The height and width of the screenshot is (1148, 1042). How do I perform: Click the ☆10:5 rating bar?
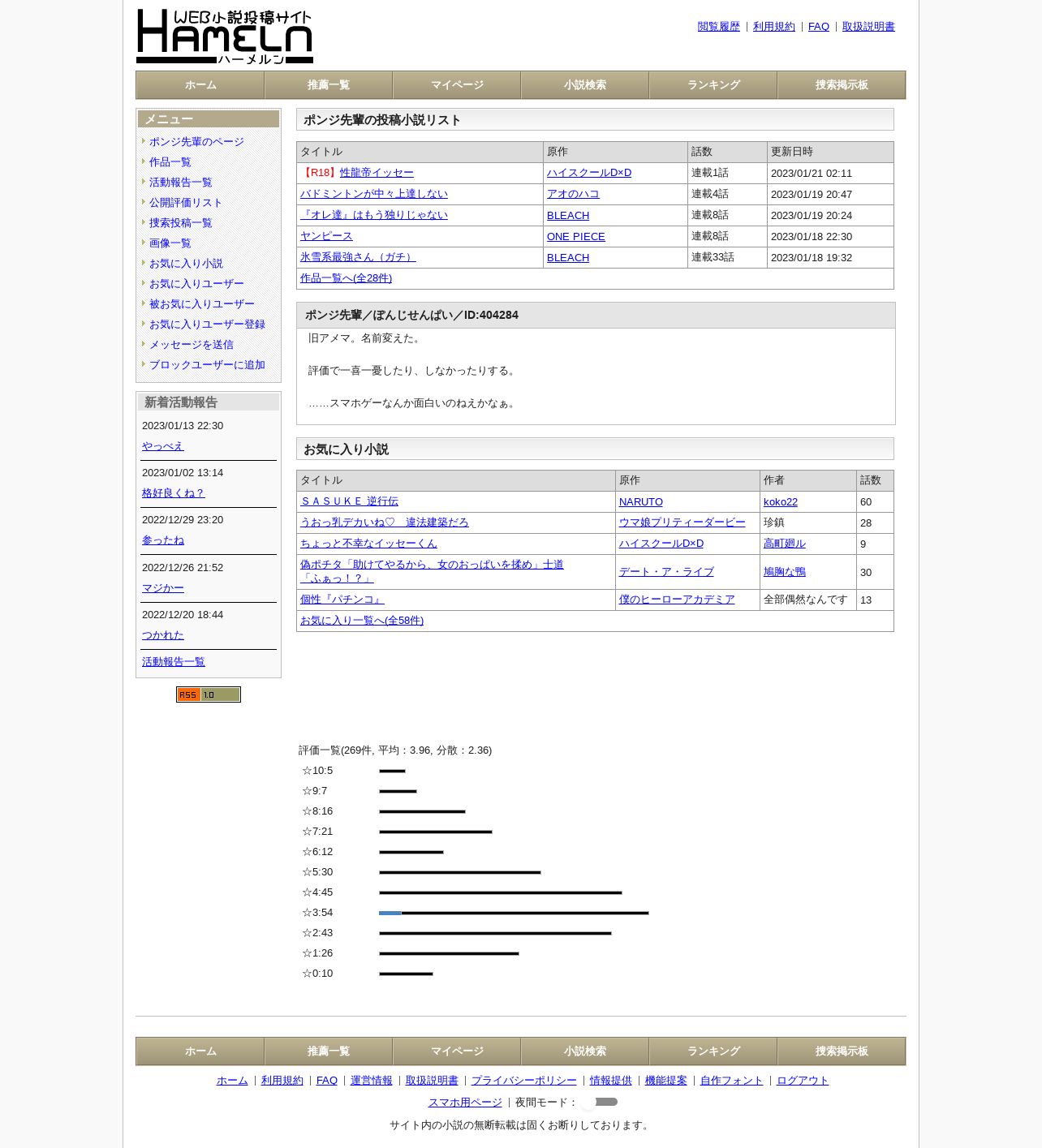click(x=392, y=771)
